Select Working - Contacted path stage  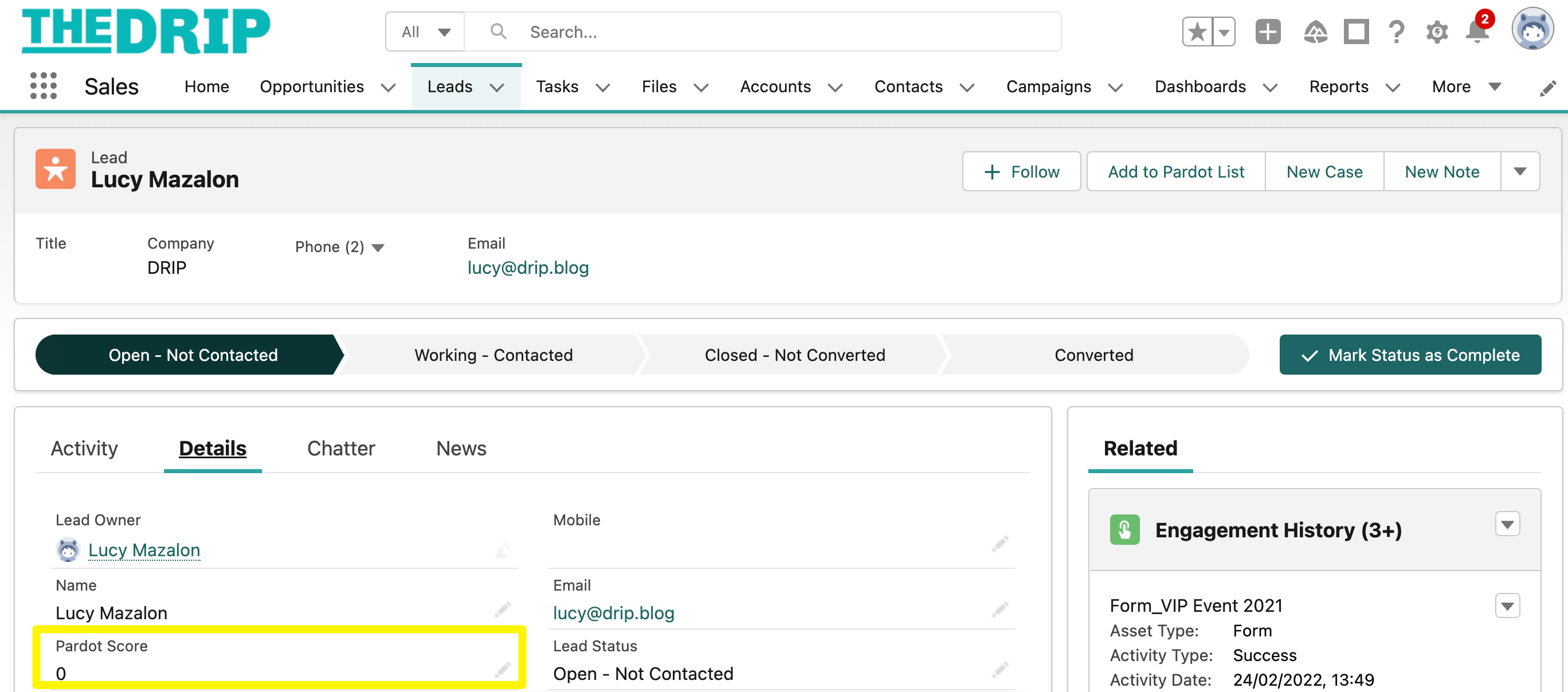pyautogui.click(x=493, y=354)
